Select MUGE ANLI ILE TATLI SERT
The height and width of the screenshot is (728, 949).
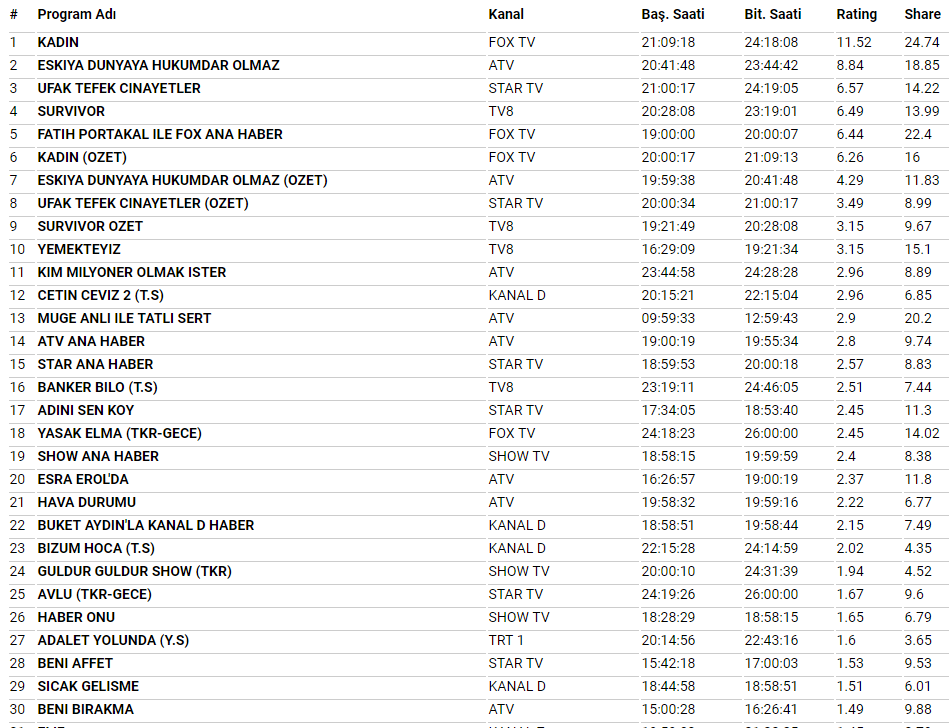(124, 318)
